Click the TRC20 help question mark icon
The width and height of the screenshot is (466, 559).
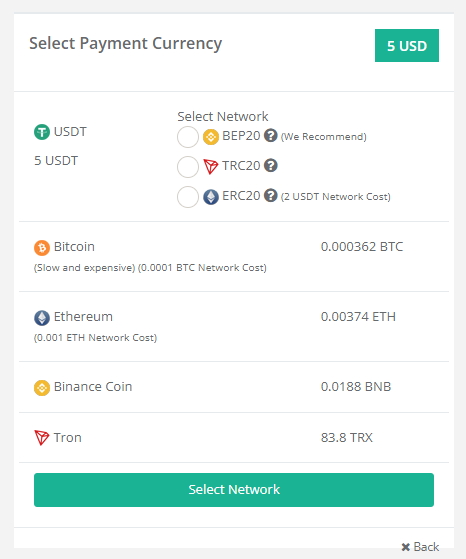click(x=271, y=165)
